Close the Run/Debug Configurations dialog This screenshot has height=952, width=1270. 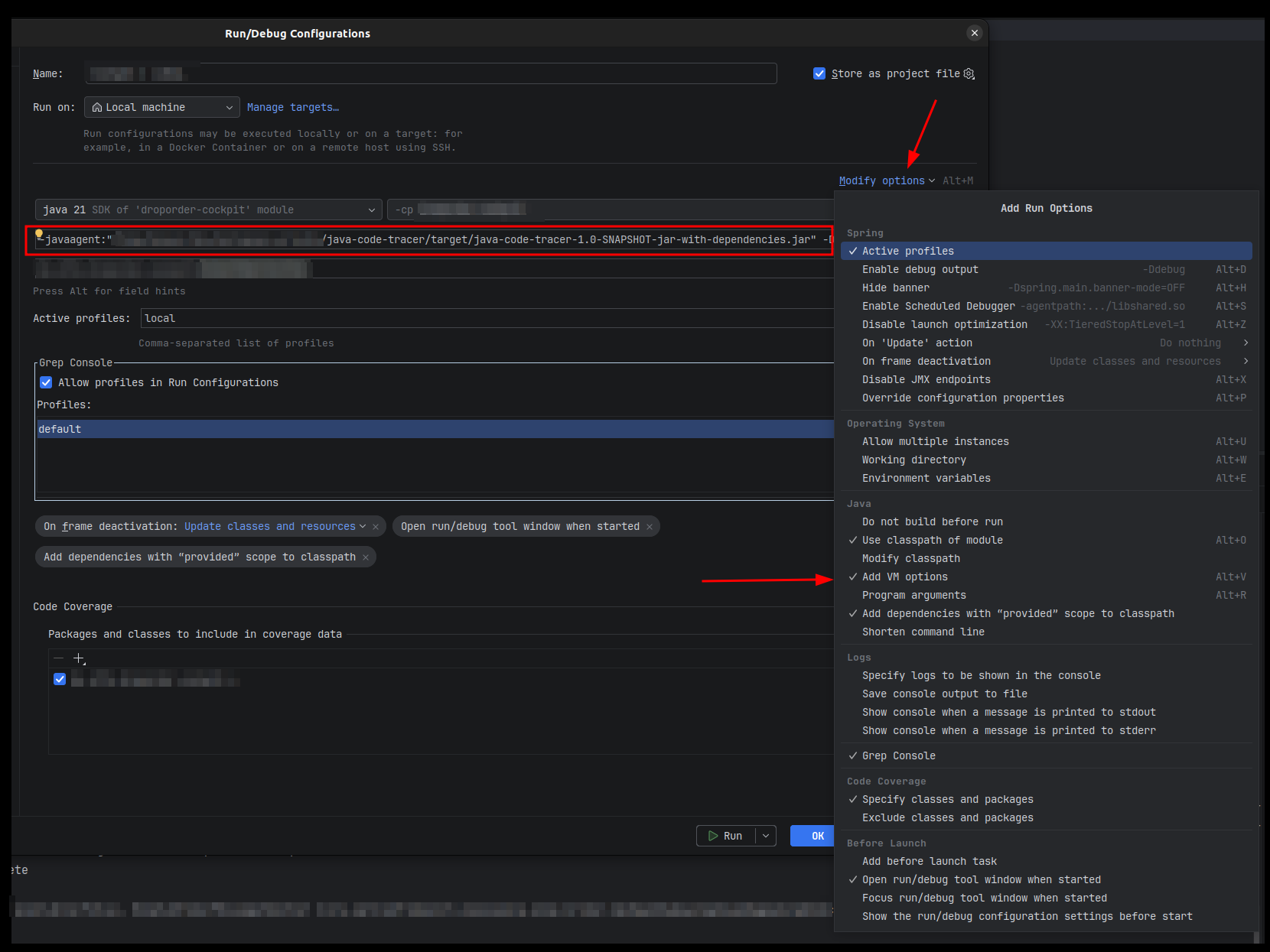coord(974,33)
